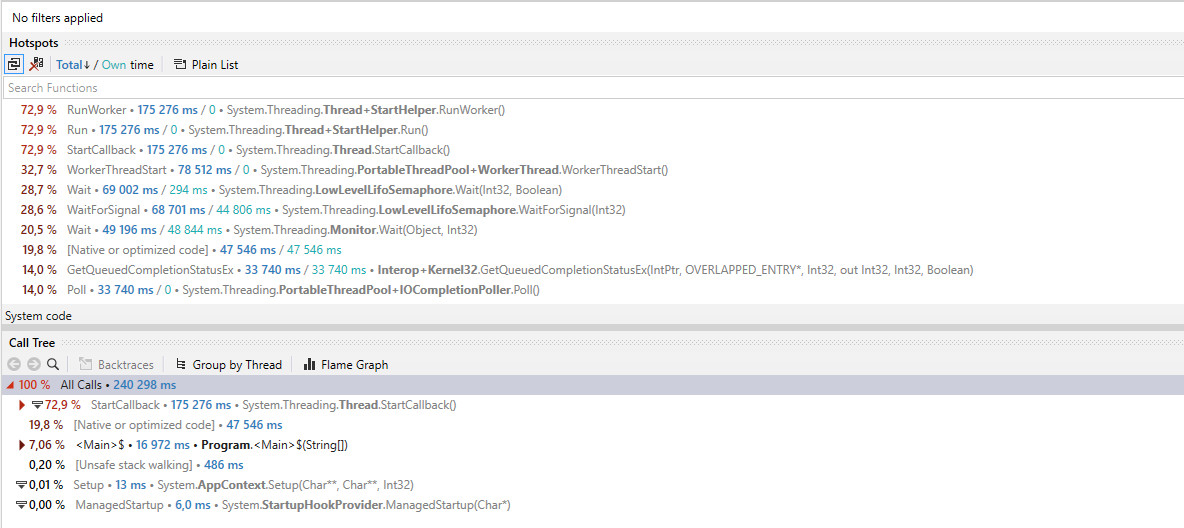Toggle the system functions icon in Hotspots toolbar
Screen dimensions: 1184x528
pos(14,64)
